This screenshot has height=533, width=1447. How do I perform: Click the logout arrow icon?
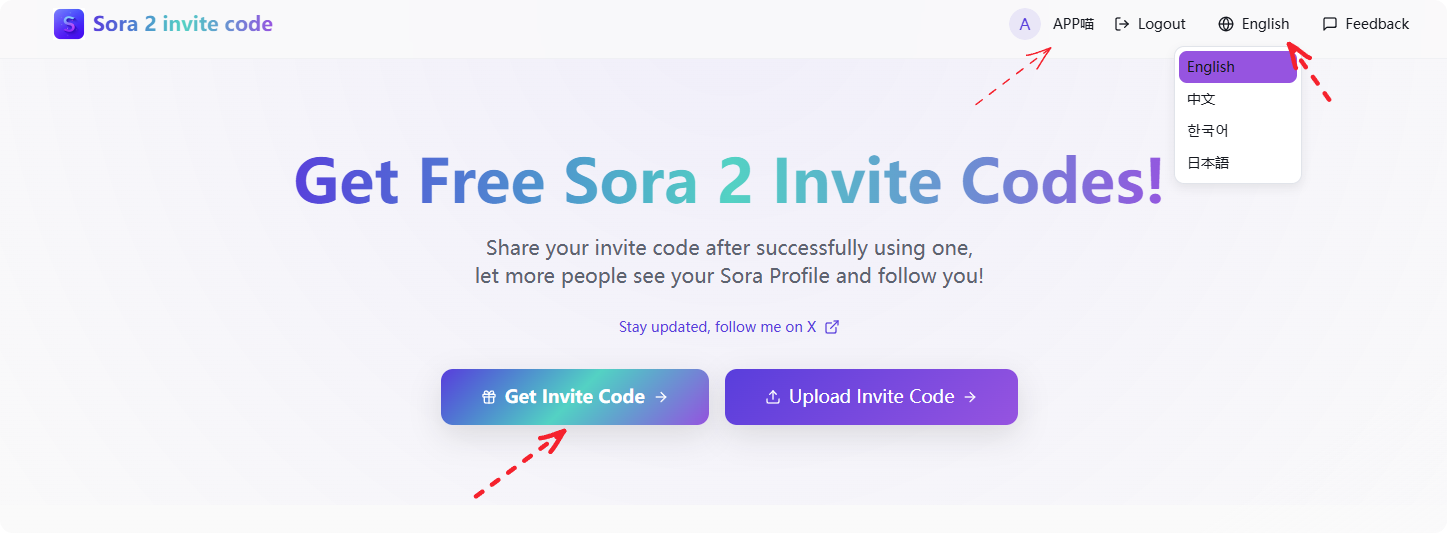click(x=1122, y=24)
